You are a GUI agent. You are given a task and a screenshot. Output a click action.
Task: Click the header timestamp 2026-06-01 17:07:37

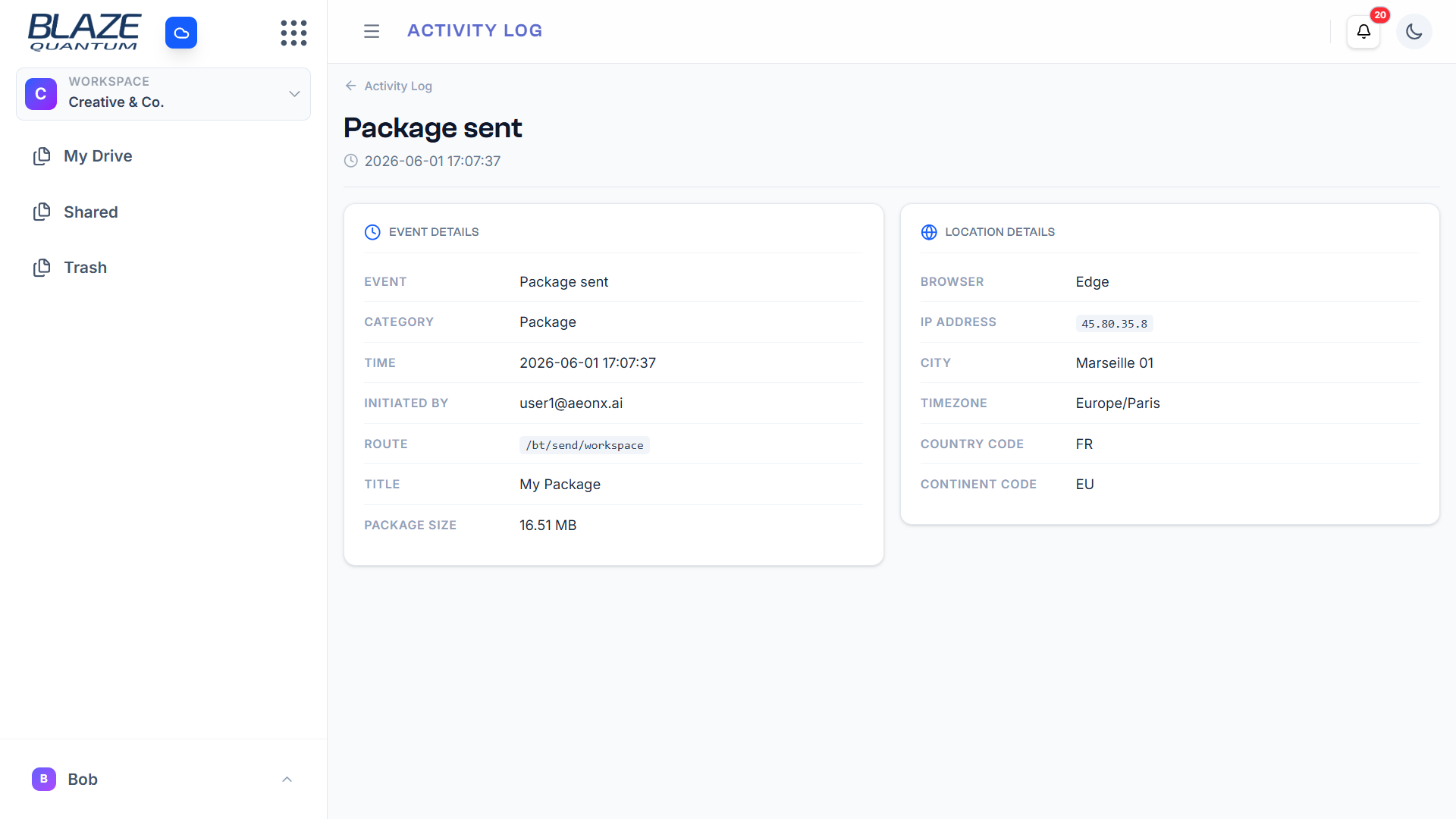(x=432, y=161)
